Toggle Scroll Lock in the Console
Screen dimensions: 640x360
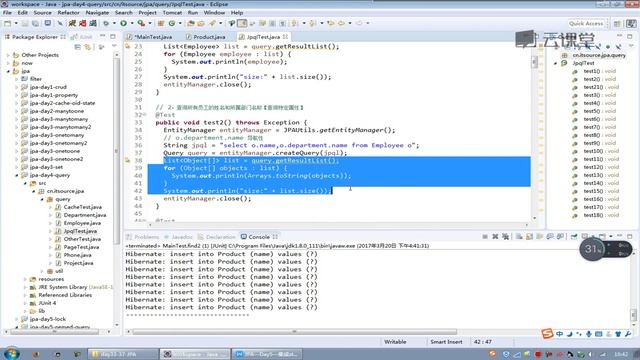[529, 236]
